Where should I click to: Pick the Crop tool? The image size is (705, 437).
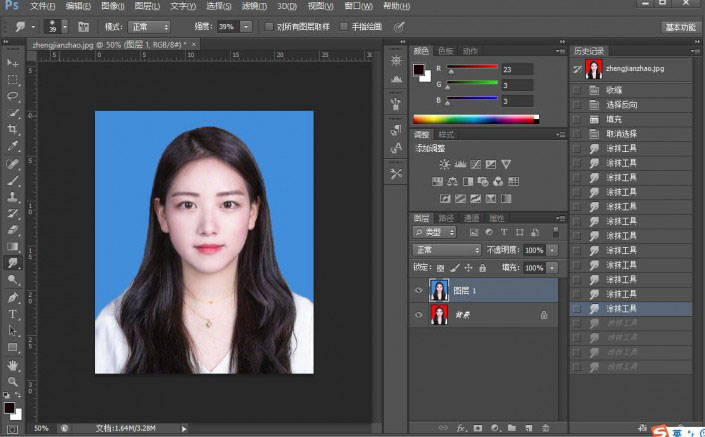pyautogui.click(x=14, y=129)
